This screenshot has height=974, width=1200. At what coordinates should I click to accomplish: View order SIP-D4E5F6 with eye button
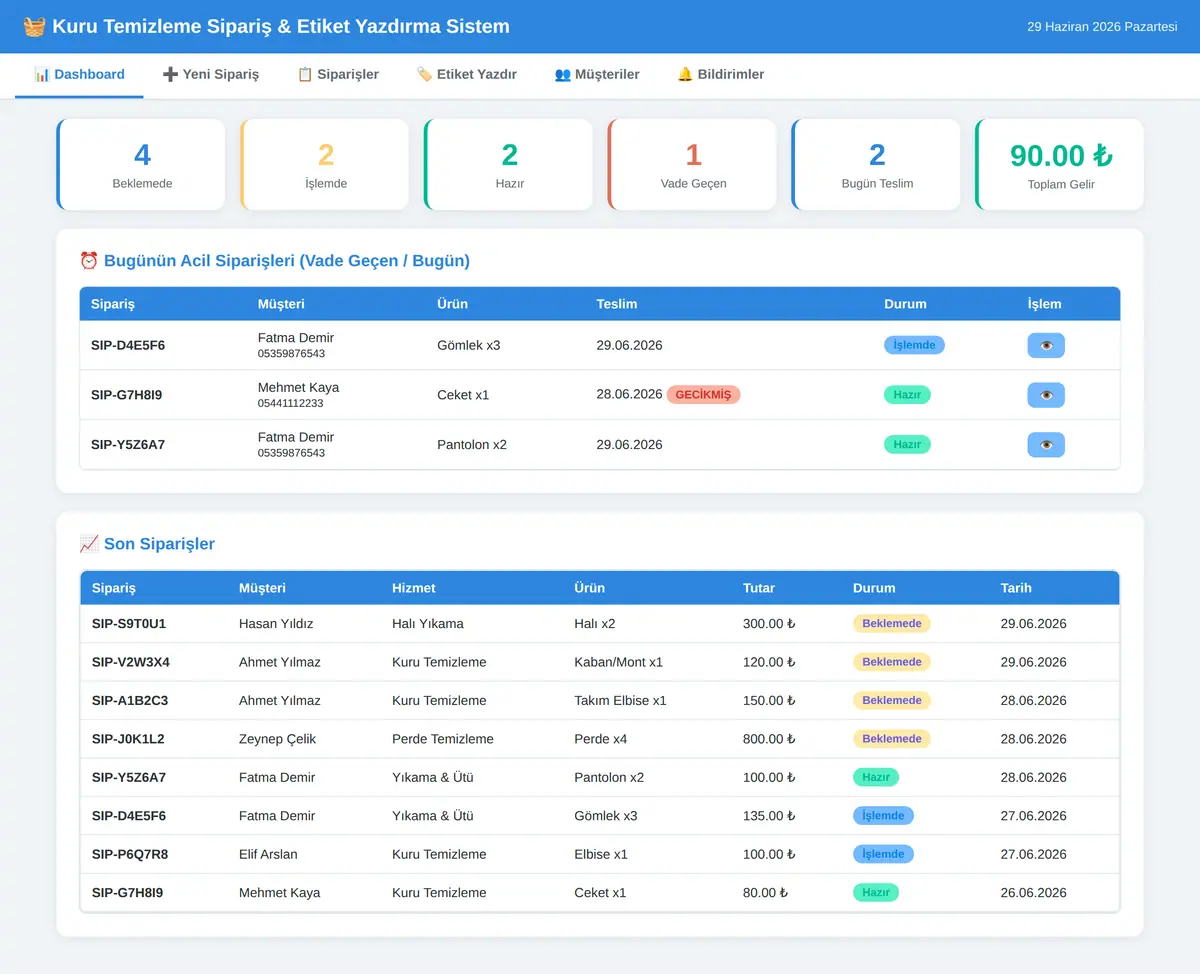pyautogui.click(x=1046, y=345)
